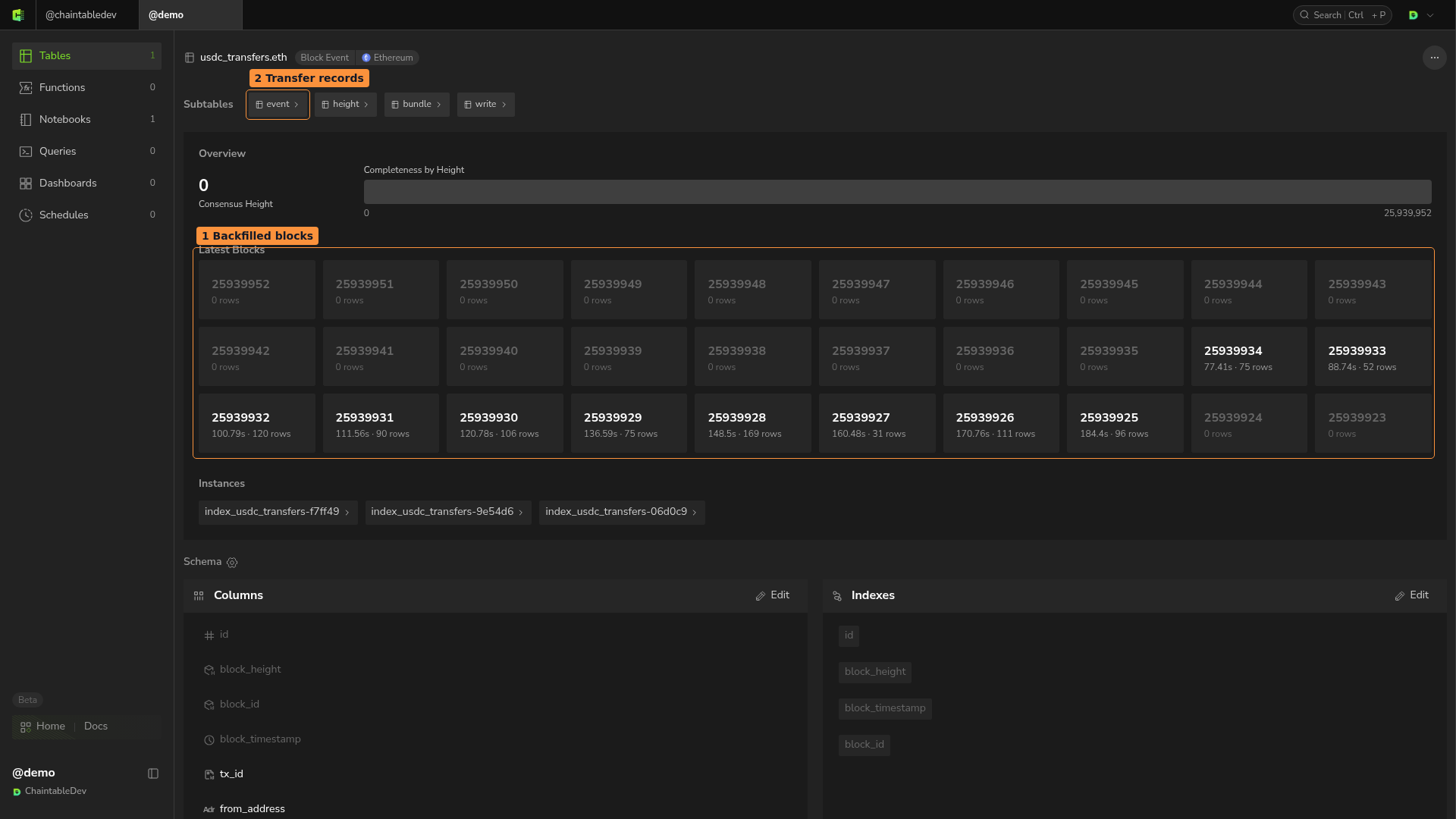Image resolution: width=1456 pixels, height=819 pixels.
Task: Click the Adr icon beside from_address
Action: point(209,810)
